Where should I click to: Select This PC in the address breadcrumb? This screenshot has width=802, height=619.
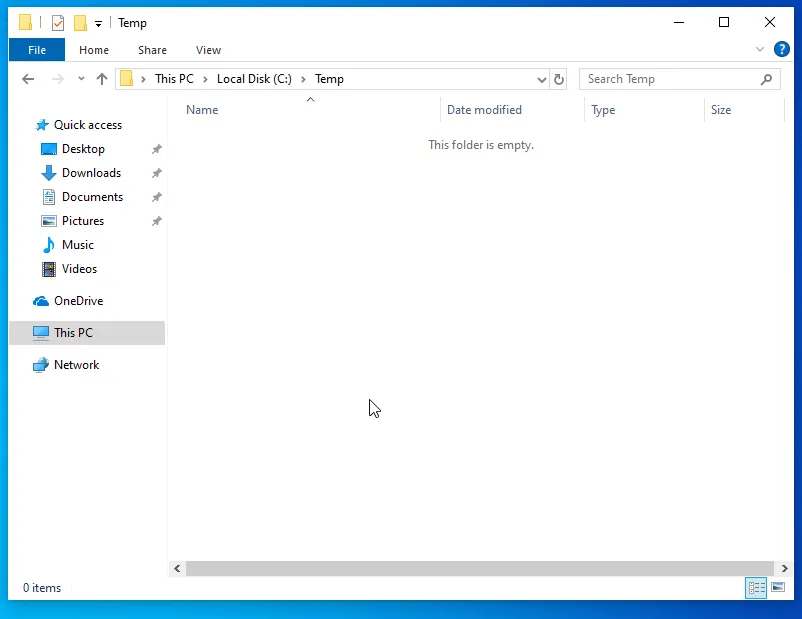coord(174,79)
